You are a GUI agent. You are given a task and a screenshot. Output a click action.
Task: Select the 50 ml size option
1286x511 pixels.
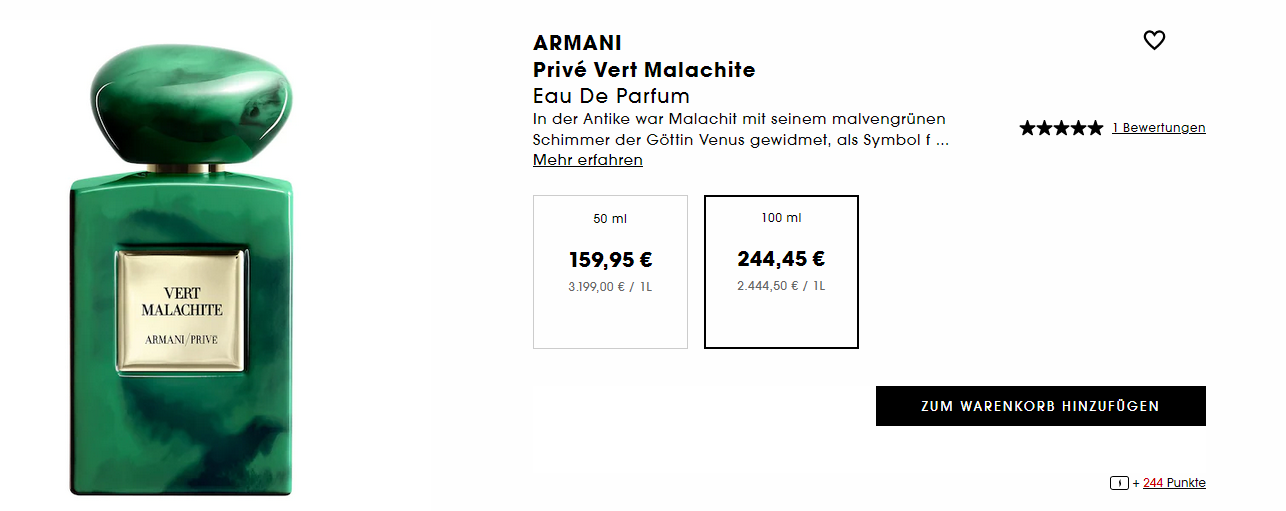pyautogui.click(x=610, y=272)
